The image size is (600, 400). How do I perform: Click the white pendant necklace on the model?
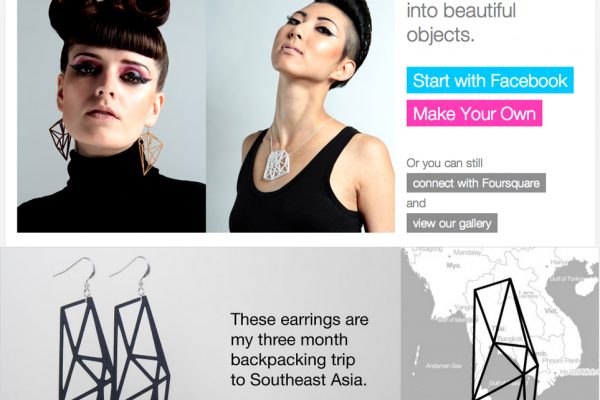tap(278, 165)
